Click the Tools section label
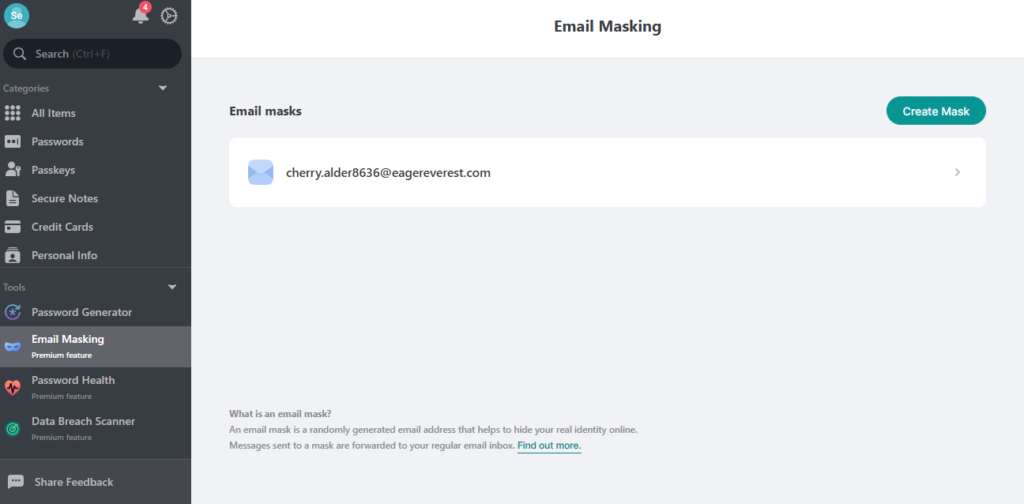The width and height of the screenshot is (1024, 504). coord(14,287)
